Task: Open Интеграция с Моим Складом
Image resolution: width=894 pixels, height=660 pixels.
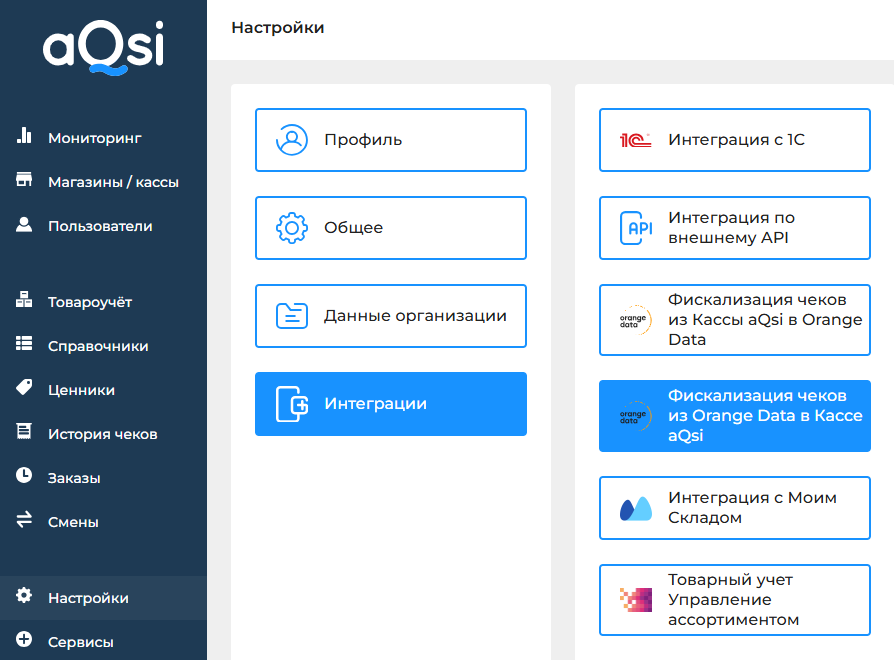Action: point(734,508)
